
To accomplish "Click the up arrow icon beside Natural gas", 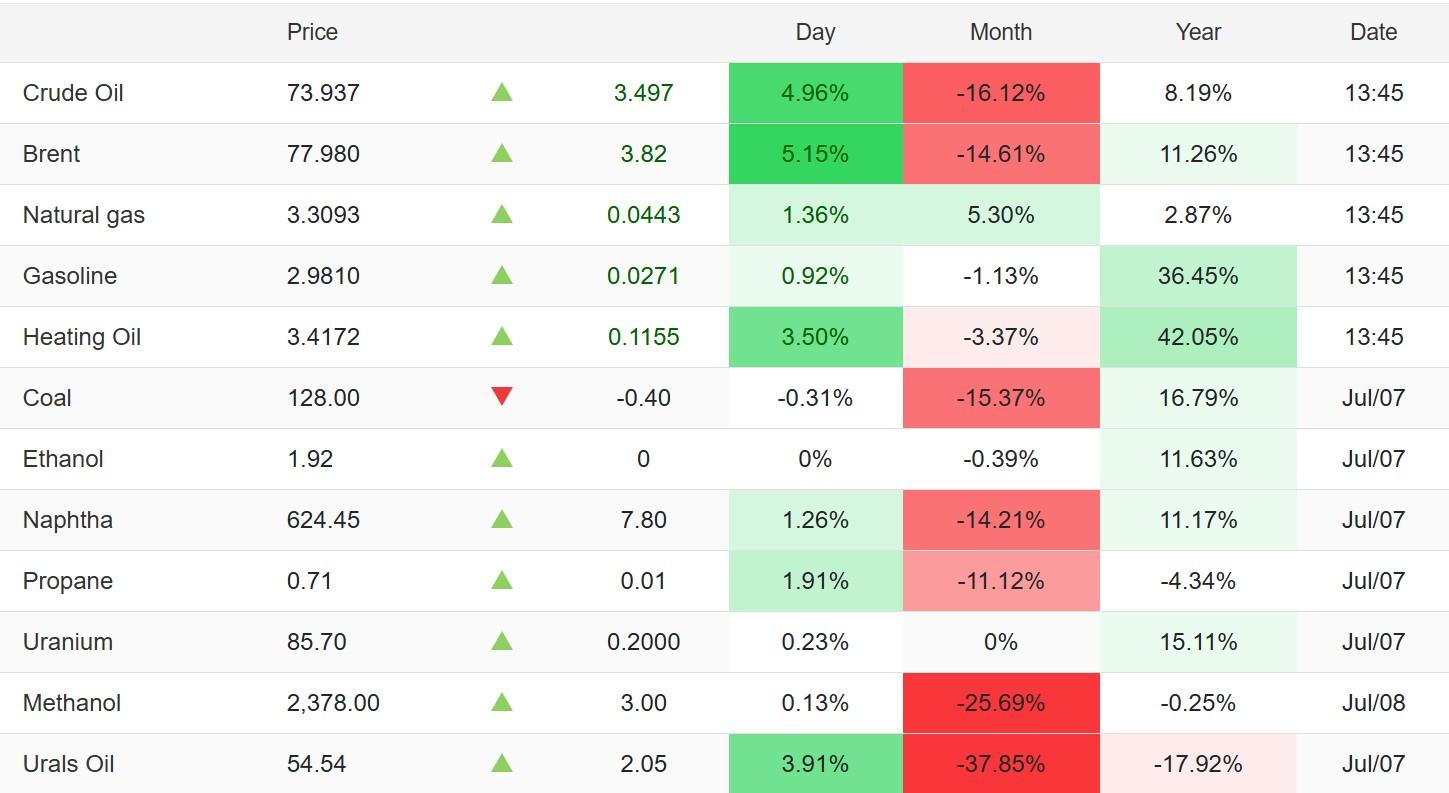I will [502, 214].
